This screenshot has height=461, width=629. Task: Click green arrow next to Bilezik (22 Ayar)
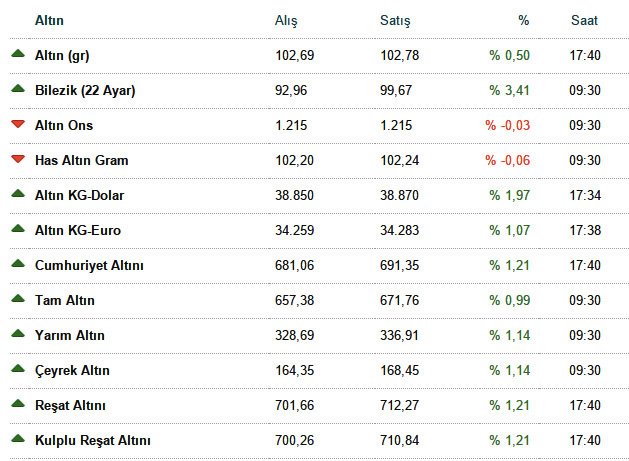[x=17, y=89]
